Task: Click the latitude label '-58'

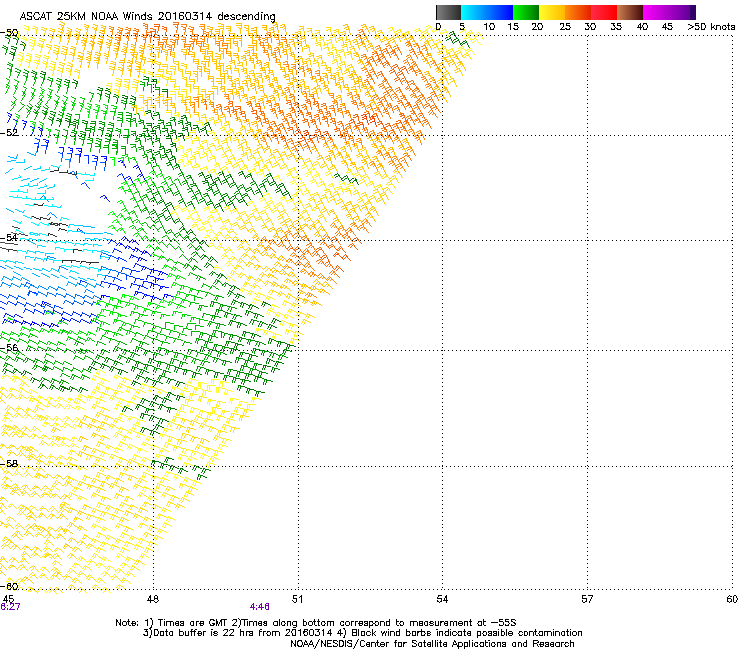Action: tap(9, 464)
